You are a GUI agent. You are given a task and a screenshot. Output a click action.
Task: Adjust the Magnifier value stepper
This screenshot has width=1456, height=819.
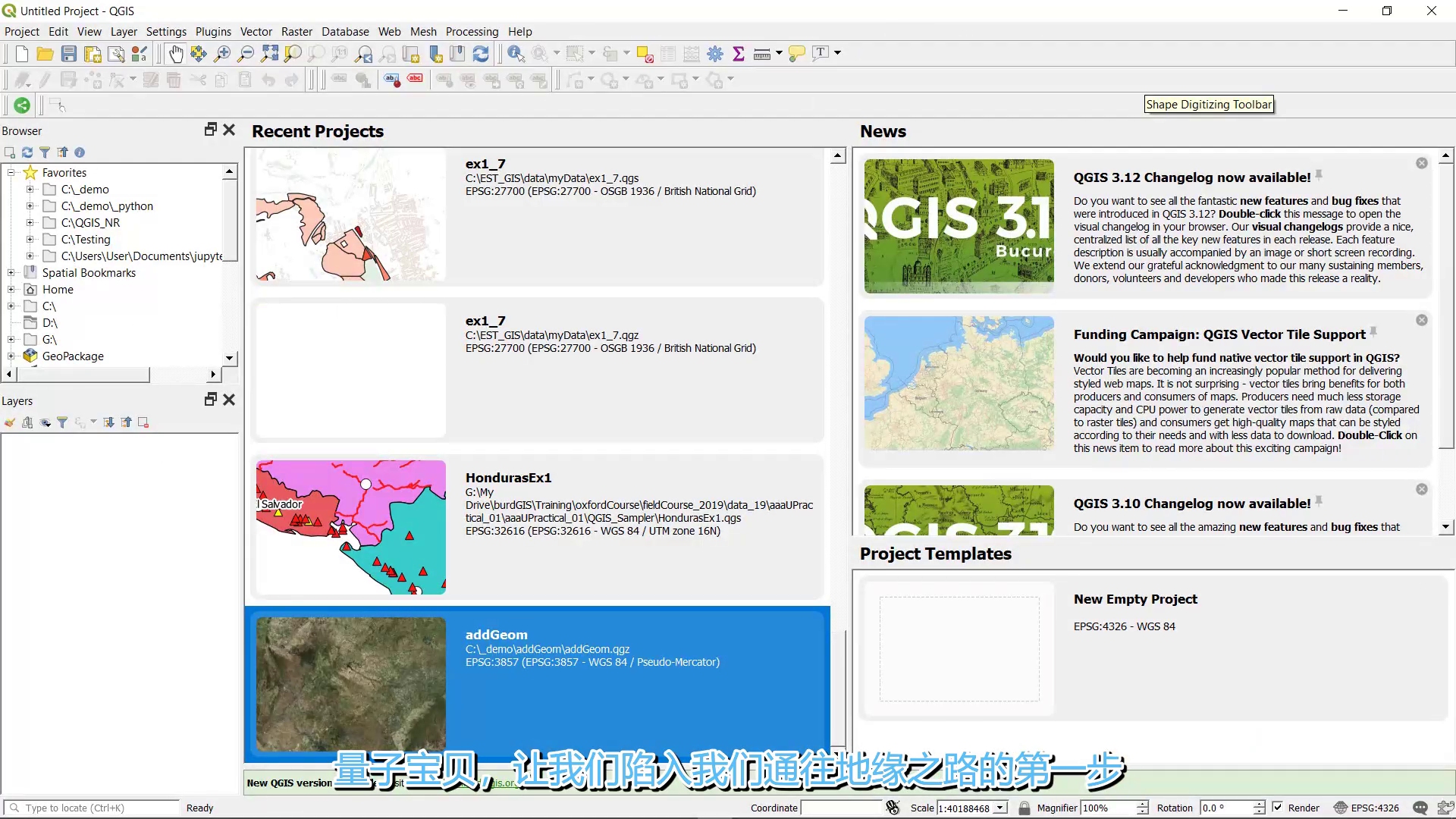click(x=1142, y=808)
